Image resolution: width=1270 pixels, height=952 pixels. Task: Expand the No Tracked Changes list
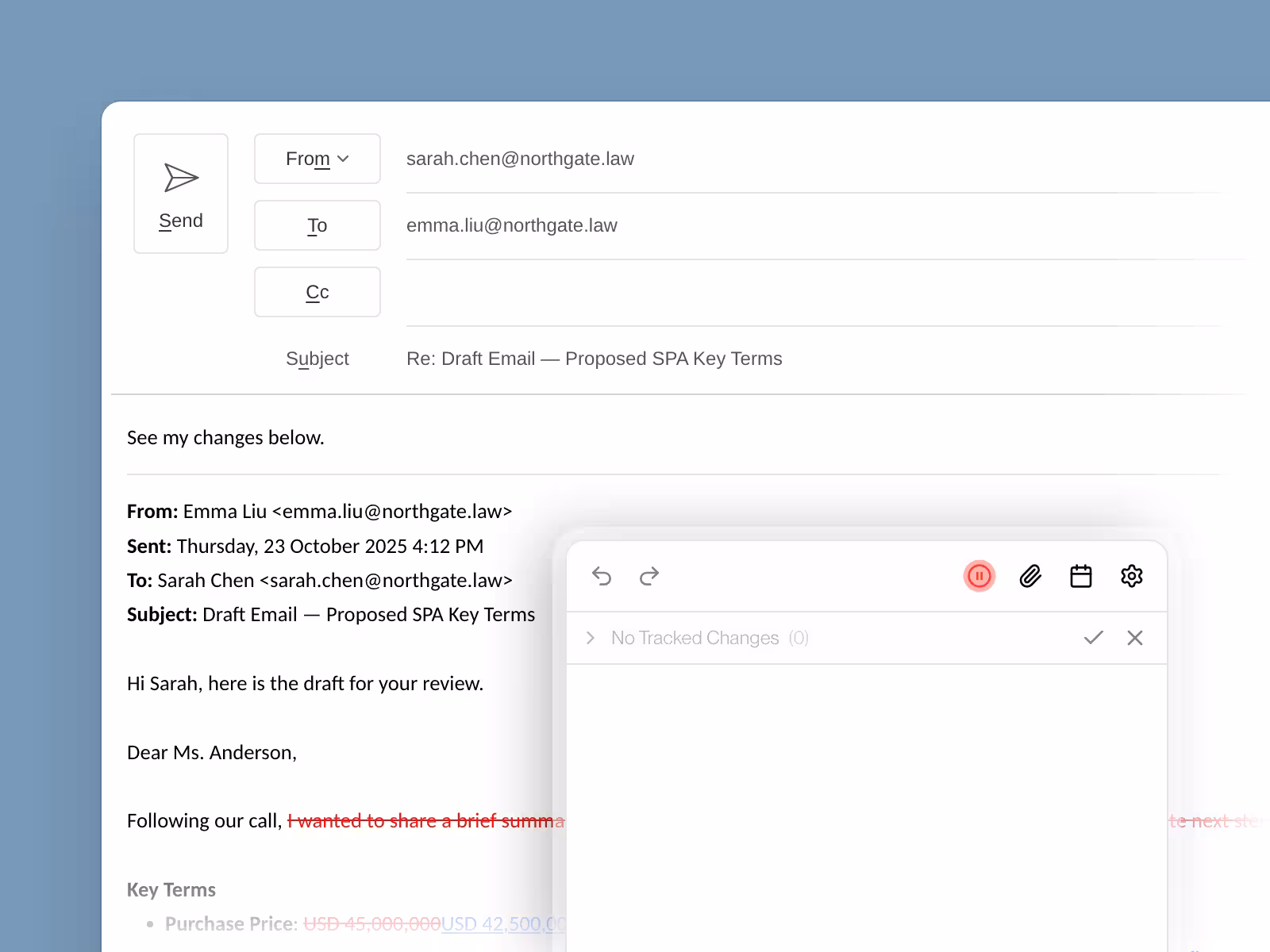point(591,638)
